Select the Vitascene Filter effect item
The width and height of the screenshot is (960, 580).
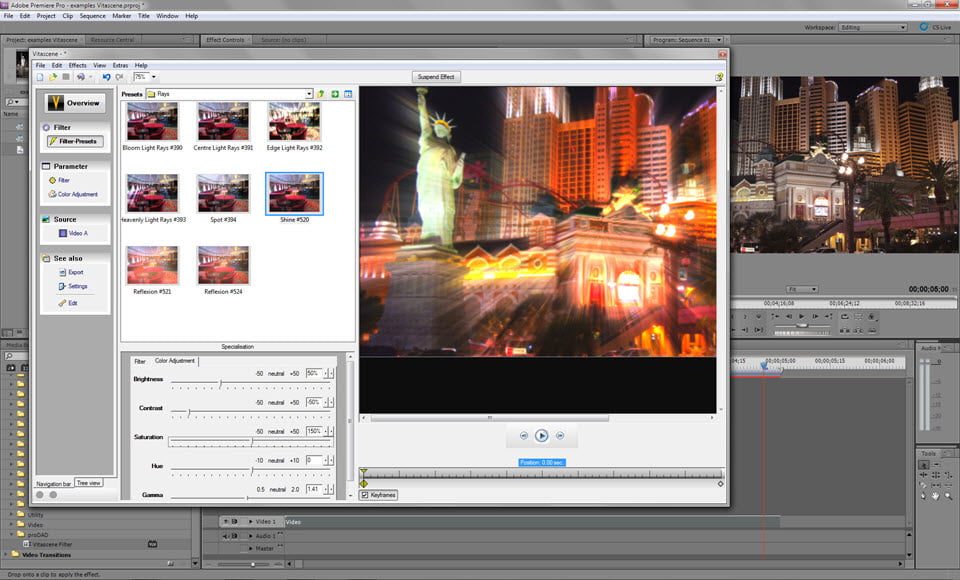pyautogui.click(x=53, y=544)
